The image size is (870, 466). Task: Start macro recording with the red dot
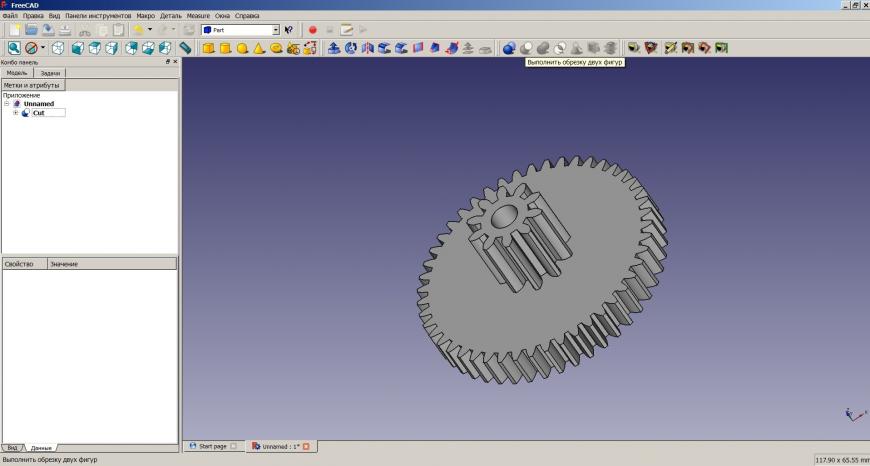pyautogui.click(x=313, y=30)
